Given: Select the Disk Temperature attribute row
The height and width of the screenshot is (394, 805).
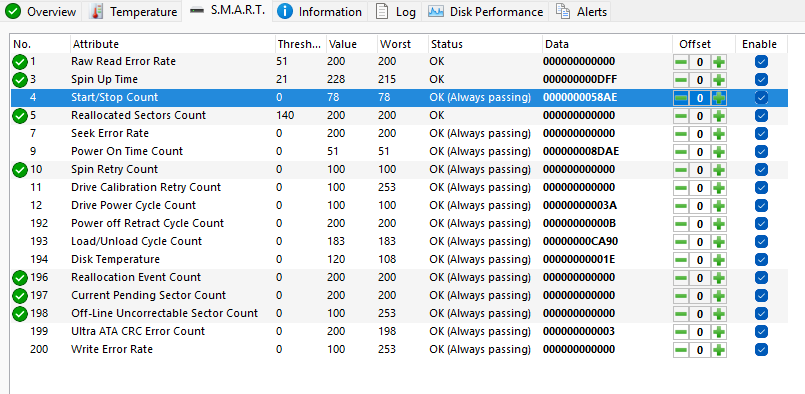Looking at the screenshot, I should pos(399,259).
